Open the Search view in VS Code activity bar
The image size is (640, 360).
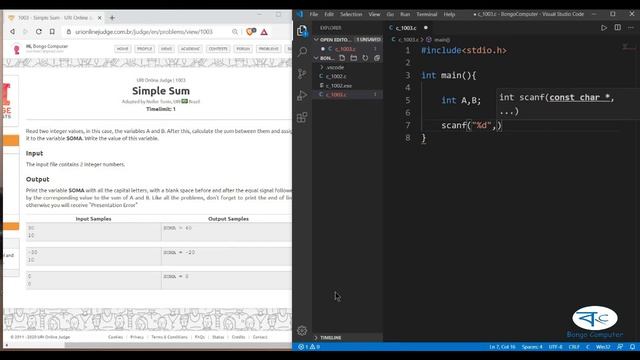tap(302, 52)
